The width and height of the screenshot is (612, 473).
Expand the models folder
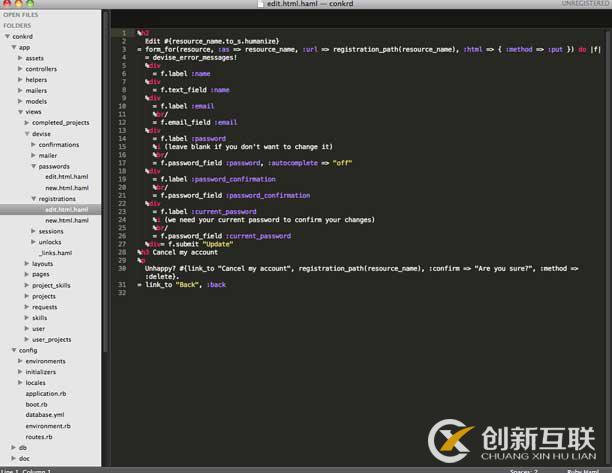coord(20,101)
